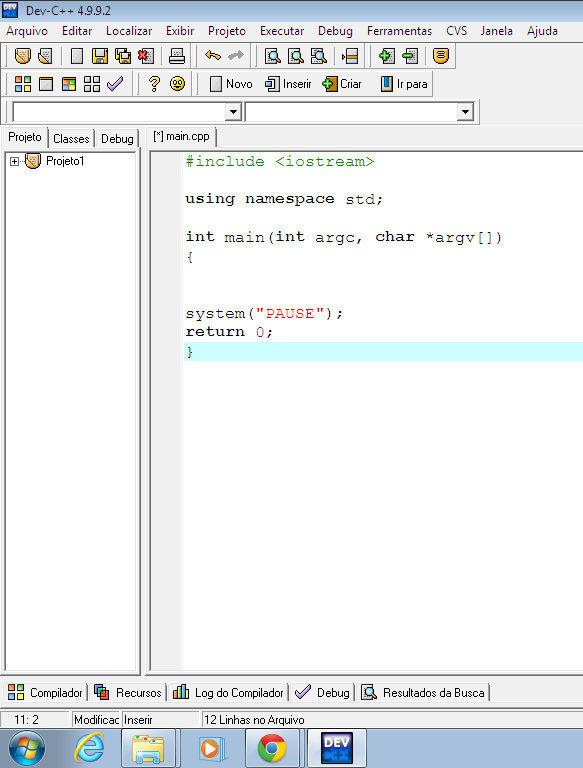
Task: Click the Criar toolbar button
Action: tap(342, 84)
